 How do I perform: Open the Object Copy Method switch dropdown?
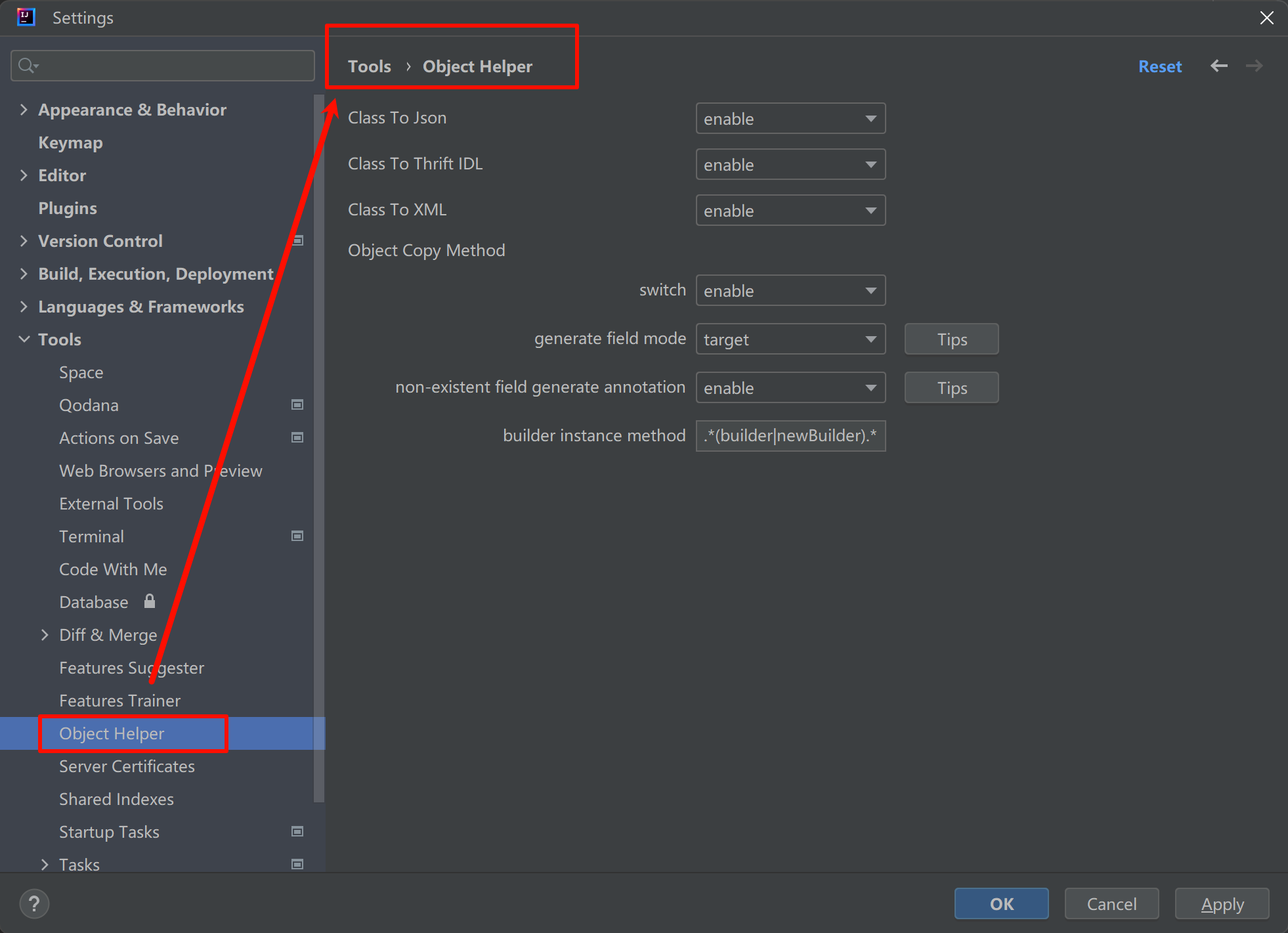point(790,291)
